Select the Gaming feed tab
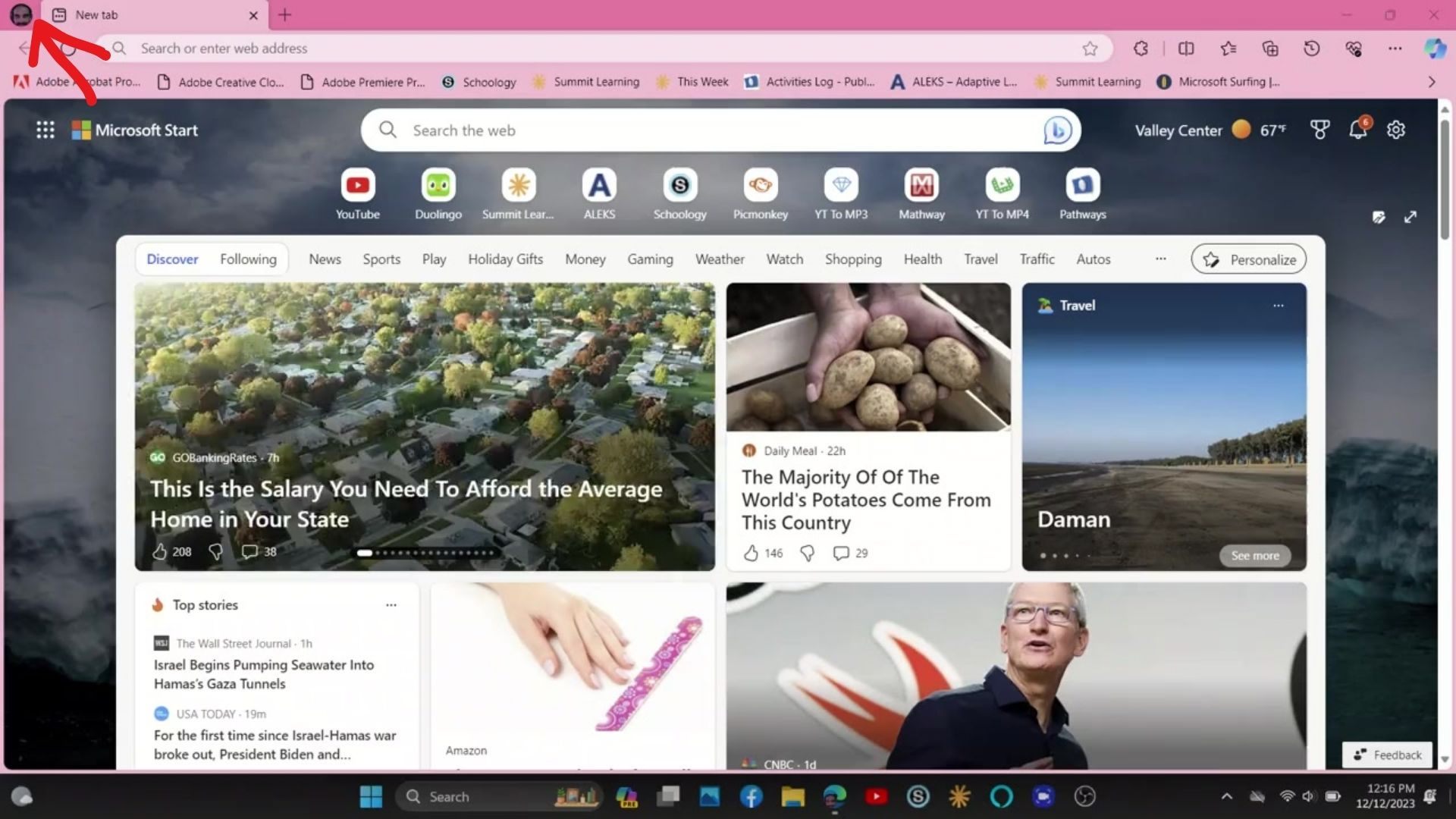Screen dimensions: 1456x819 point(650,259)
